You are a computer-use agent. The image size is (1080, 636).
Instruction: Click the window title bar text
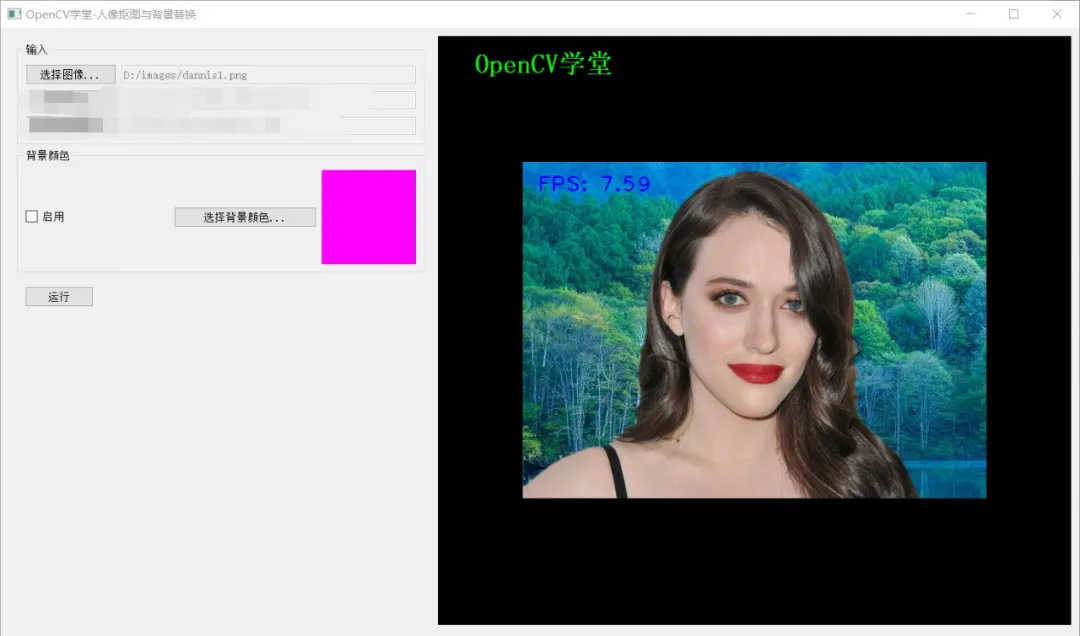[x=110, y=14]
